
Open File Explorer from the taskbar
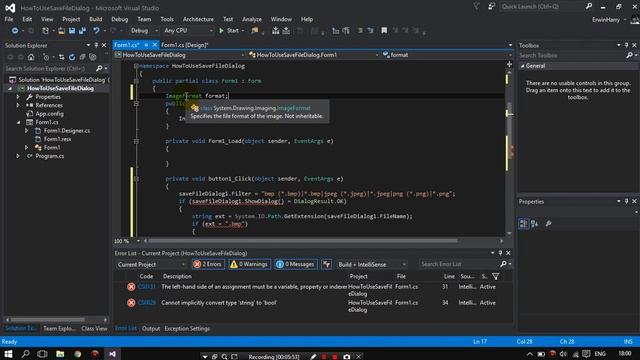(x=60, y=354)
